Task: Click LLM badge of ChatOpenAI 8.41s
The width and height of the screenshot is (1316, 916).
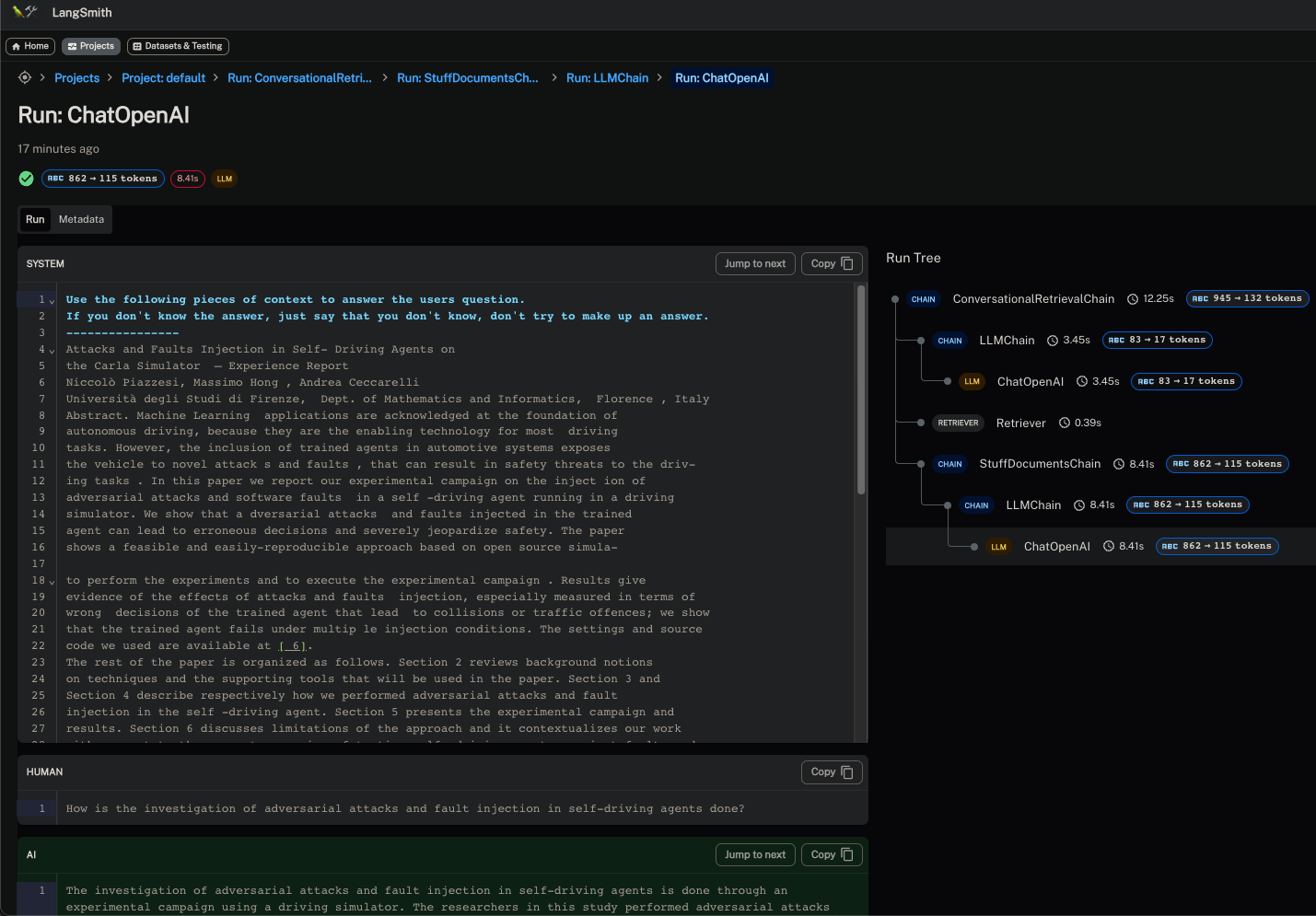Action: pyautogui.click(x=999, y=547)
